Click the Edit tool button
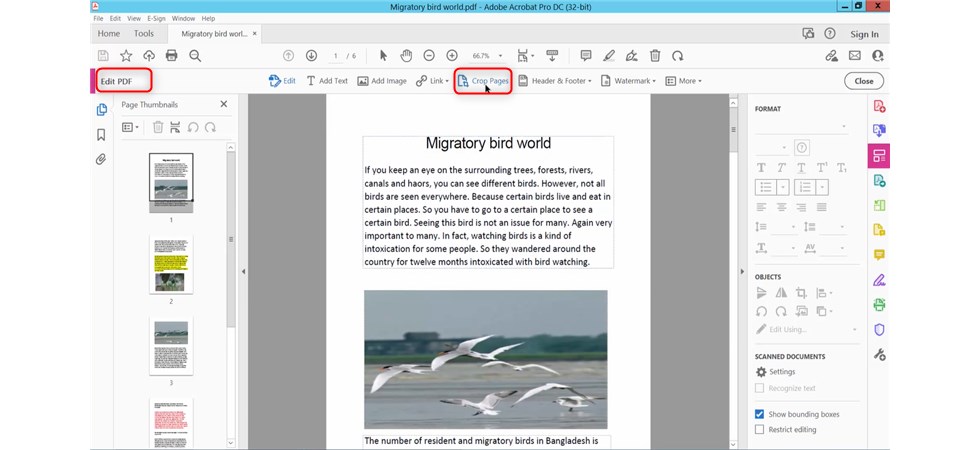The image size is (980, 450). click(282, 81)
